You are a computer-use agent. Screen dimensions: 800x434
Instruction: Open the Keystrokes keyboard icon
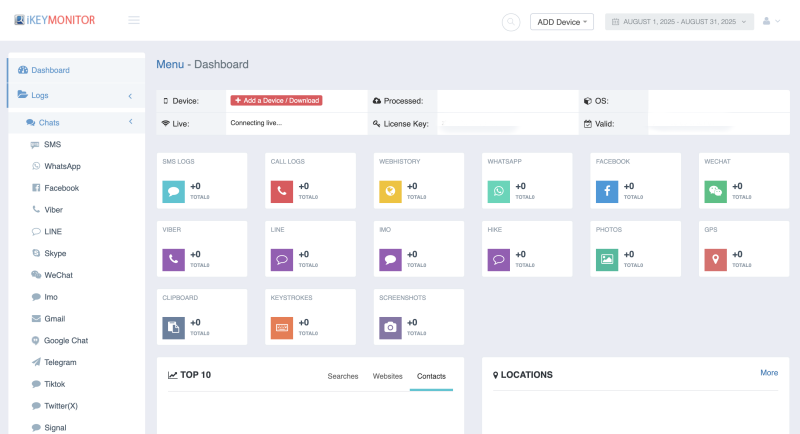coord(282,328)
